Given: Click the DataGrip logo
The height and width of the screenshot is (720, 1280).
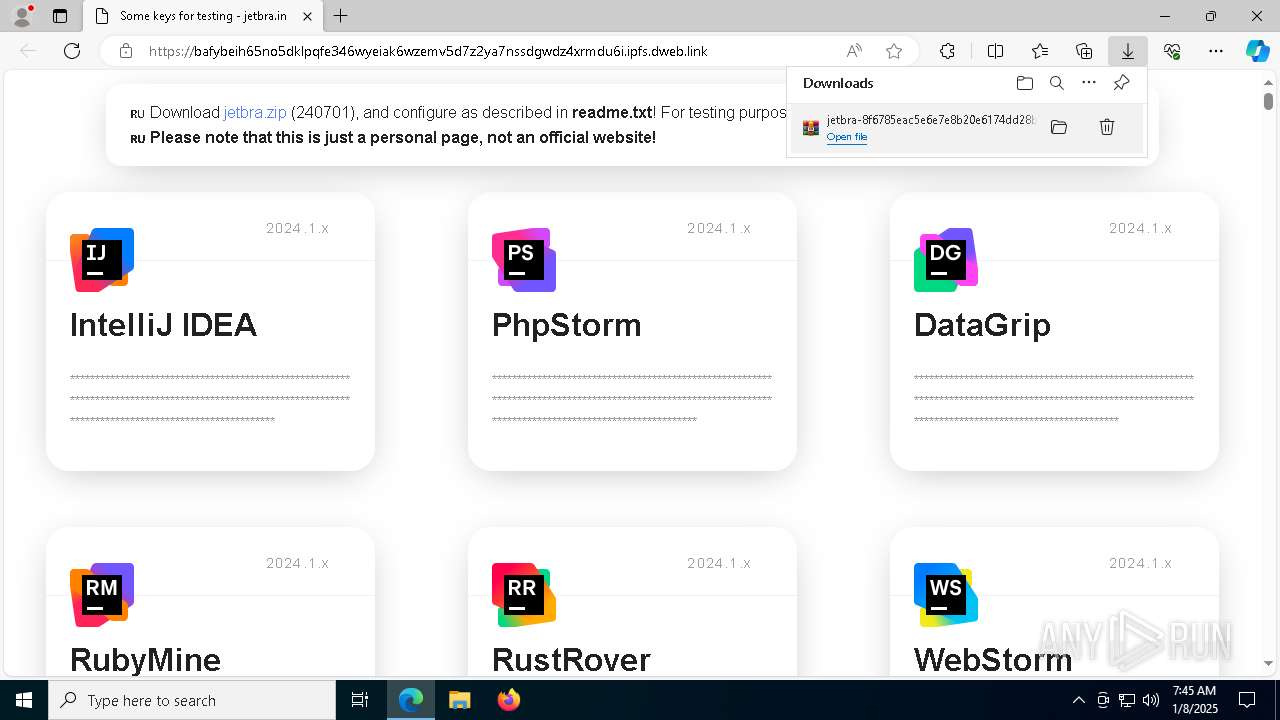Looking at the screenshot, I should [x=946, y=260].
